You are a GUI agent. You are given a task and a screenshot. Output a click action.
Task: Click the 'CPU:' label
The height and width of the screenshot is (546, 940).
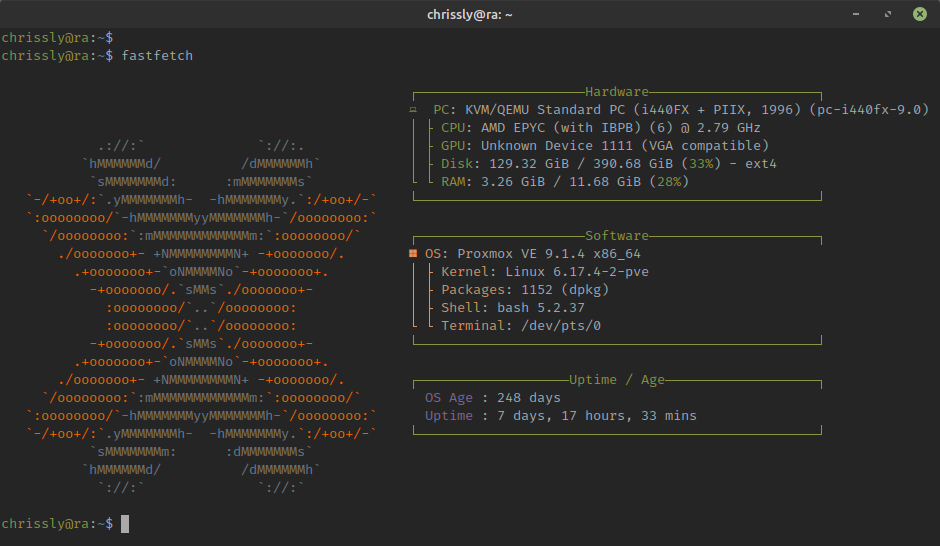tap(457, 128)
